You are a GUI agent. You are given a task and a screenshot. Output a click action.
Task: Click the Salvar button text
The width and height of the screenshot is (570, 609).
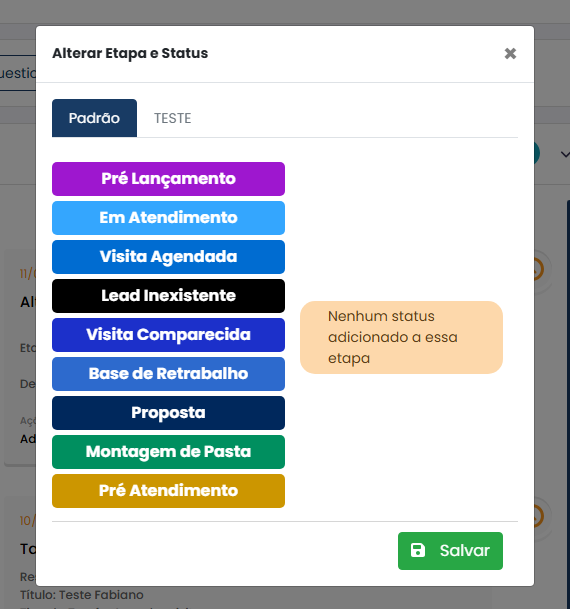465,550
